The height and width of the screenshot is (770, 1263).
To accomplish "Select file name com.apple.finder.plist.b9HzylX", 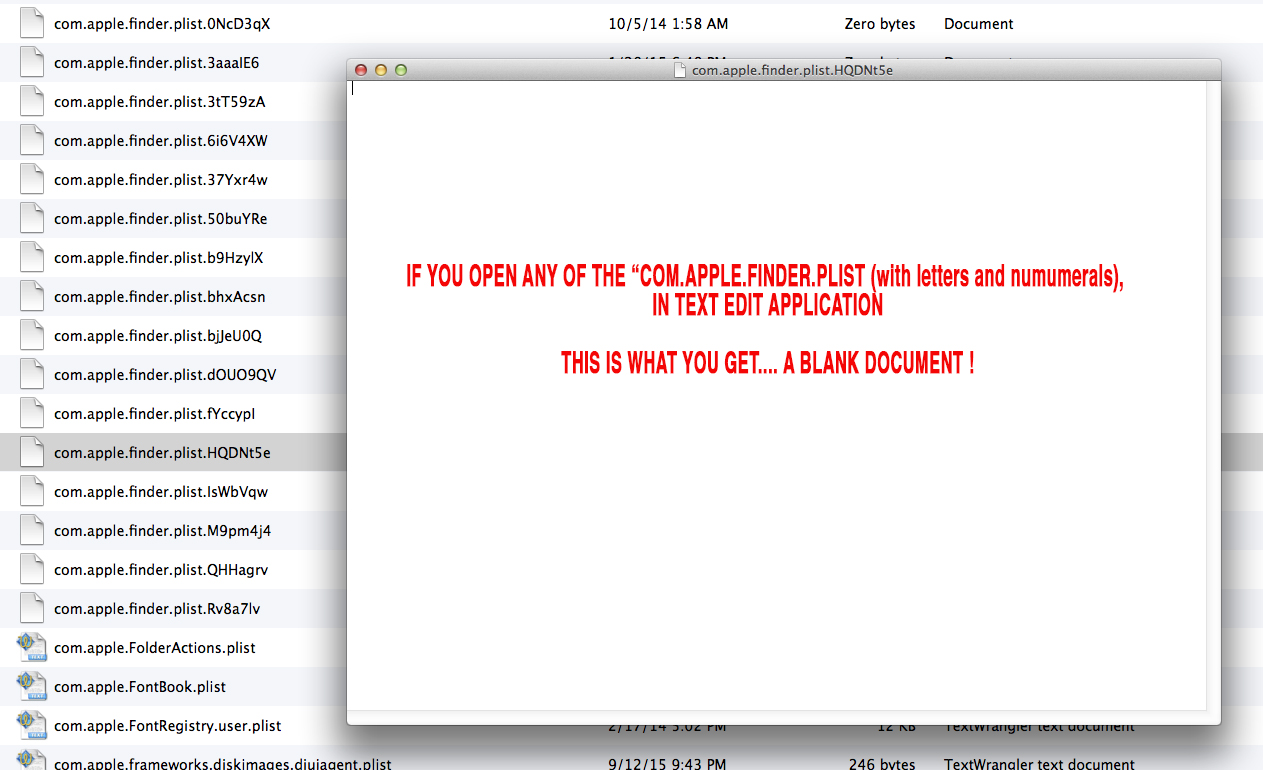I will (x=159, y=258).
